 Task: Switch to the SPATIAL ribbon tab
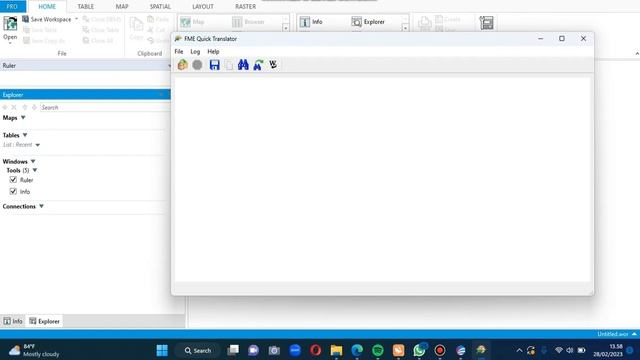pyautogui.click(x=160, y=7)
